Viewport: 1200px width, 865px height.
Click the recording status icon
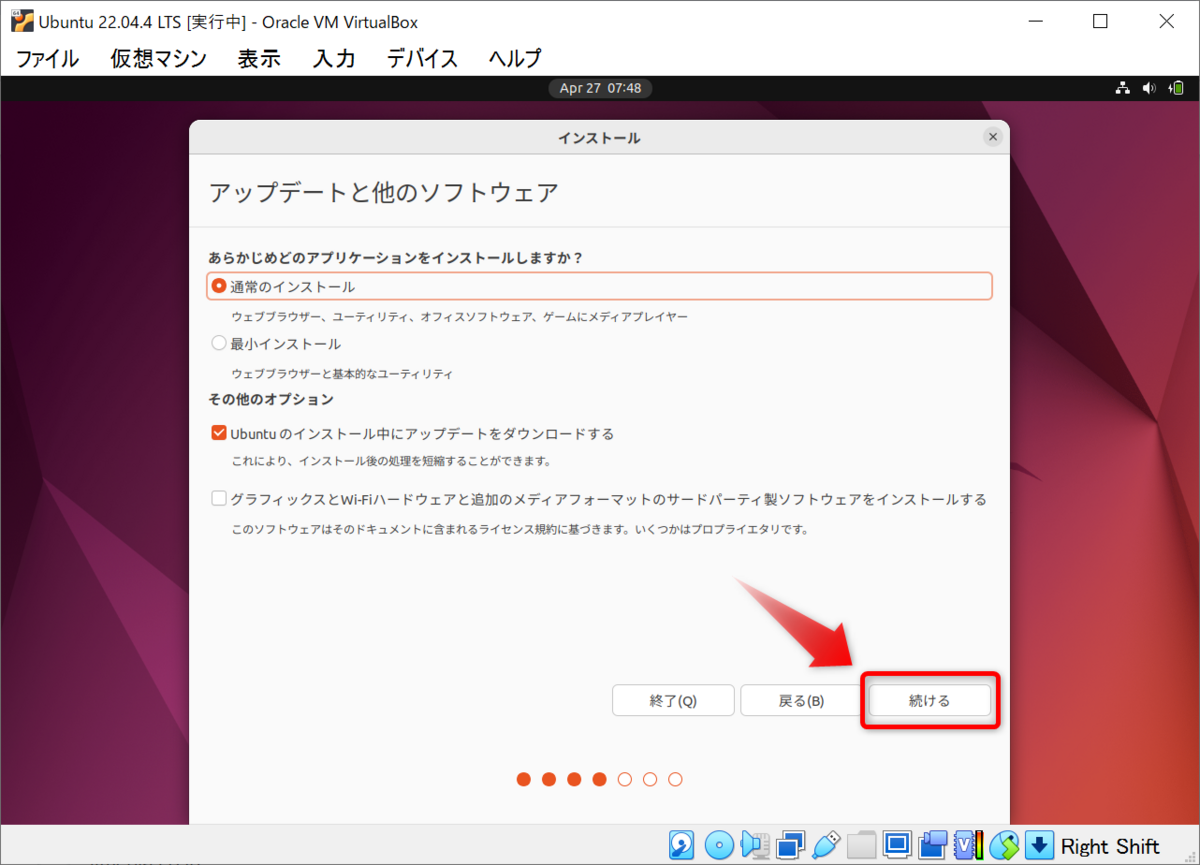[x=932, y=845]
